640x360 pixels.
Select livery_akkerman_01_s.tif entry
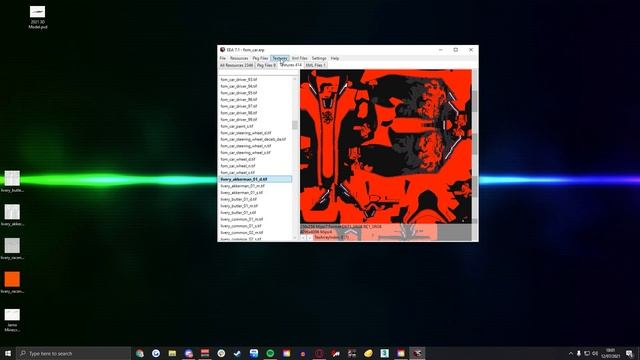tap(255, 192)
